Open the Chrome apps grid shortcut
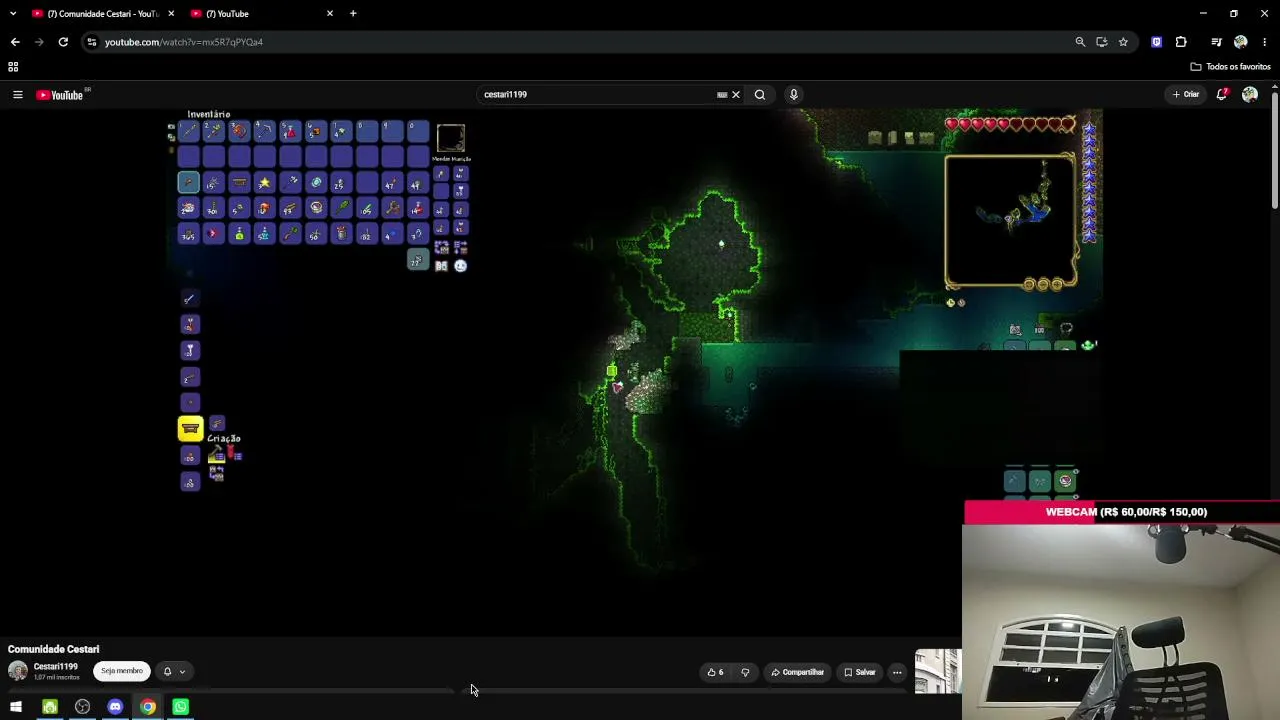 [x=13, y=67]
